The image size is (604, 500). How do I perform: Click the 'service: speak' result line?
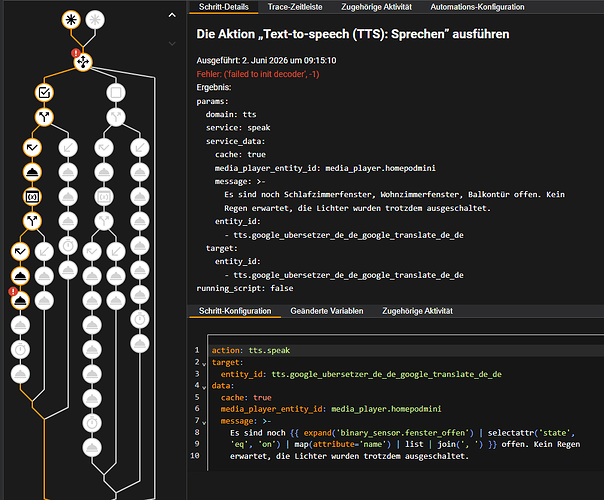click(x=238, y=128)
